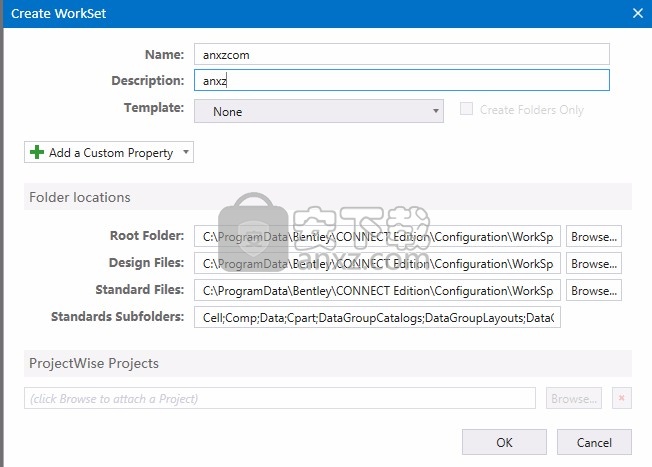Browse to attach a ProjectWise Project
652x467 pixels.
(x=574, y=398)
